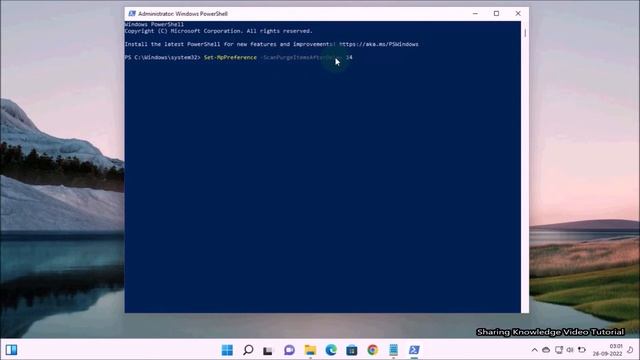Open network status tray icon
The width and height of the screenshot is (640, 360).
(559, 350)
